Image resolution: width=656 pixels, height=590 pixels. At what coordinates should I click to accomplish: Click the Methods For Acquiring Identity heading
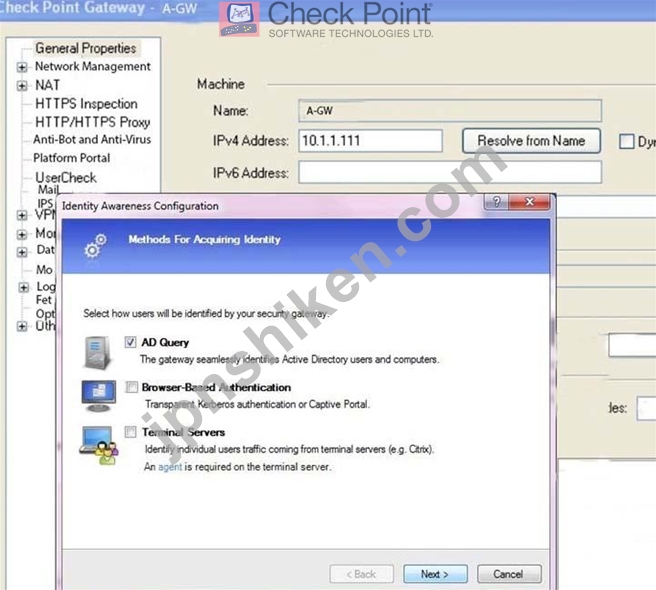(205, 239)
